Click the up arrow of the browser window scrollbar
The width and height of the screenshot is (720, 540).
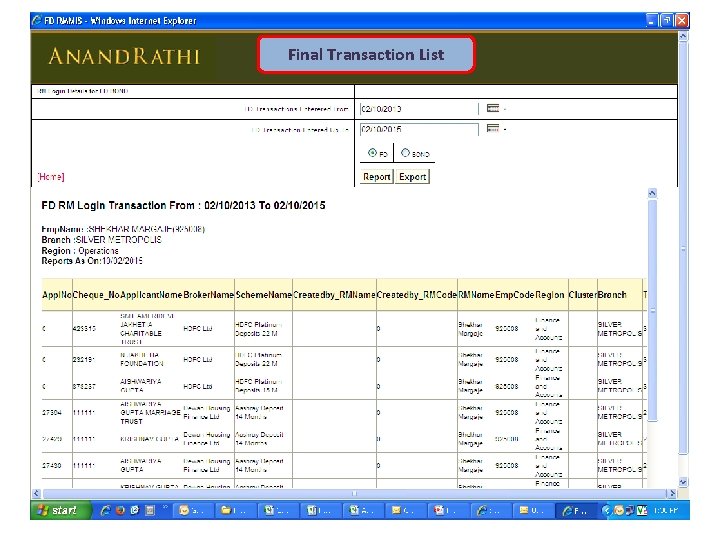tap(683, 36)
